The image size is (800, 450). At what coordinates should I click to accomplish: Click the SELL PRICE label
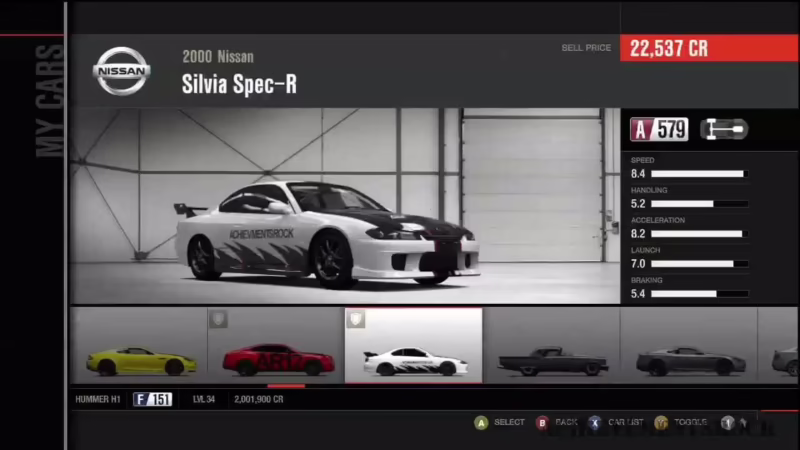[x=586, y=47]
